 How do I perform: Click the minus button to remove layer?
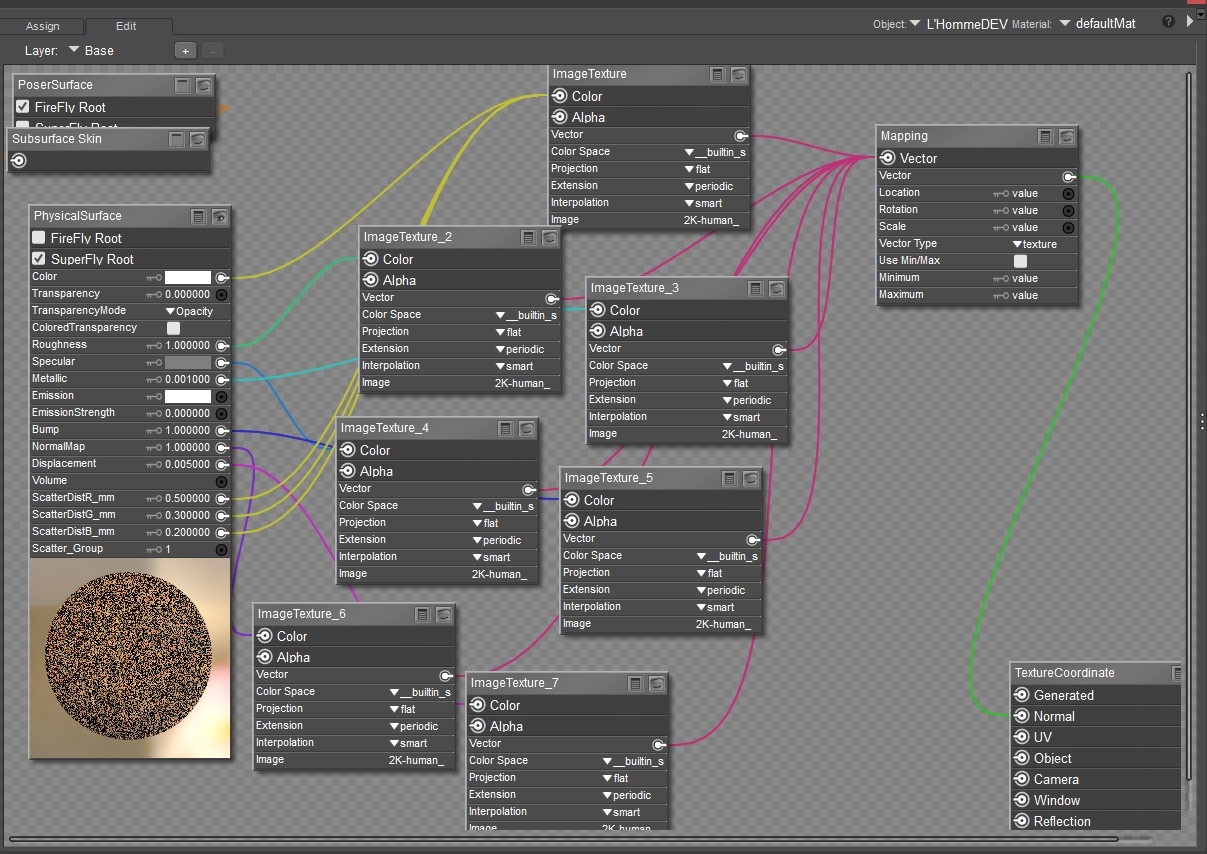[x=212, y=50]
